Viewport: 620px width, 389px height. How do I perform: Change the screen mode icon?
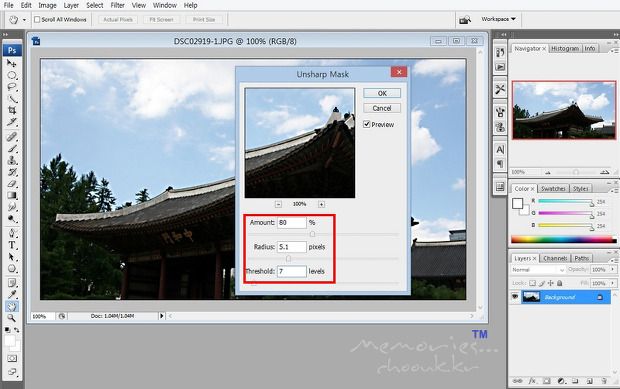click(x=12, y=372)
